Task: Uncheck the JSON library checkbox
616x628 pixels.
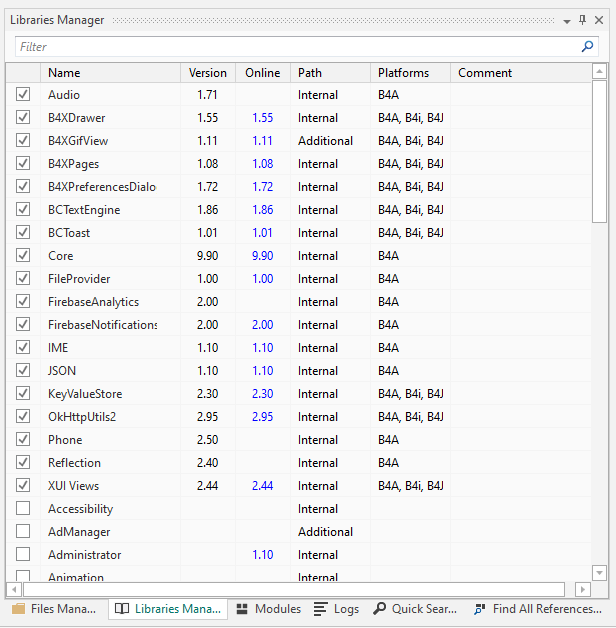Action: (x=23, y=370)
